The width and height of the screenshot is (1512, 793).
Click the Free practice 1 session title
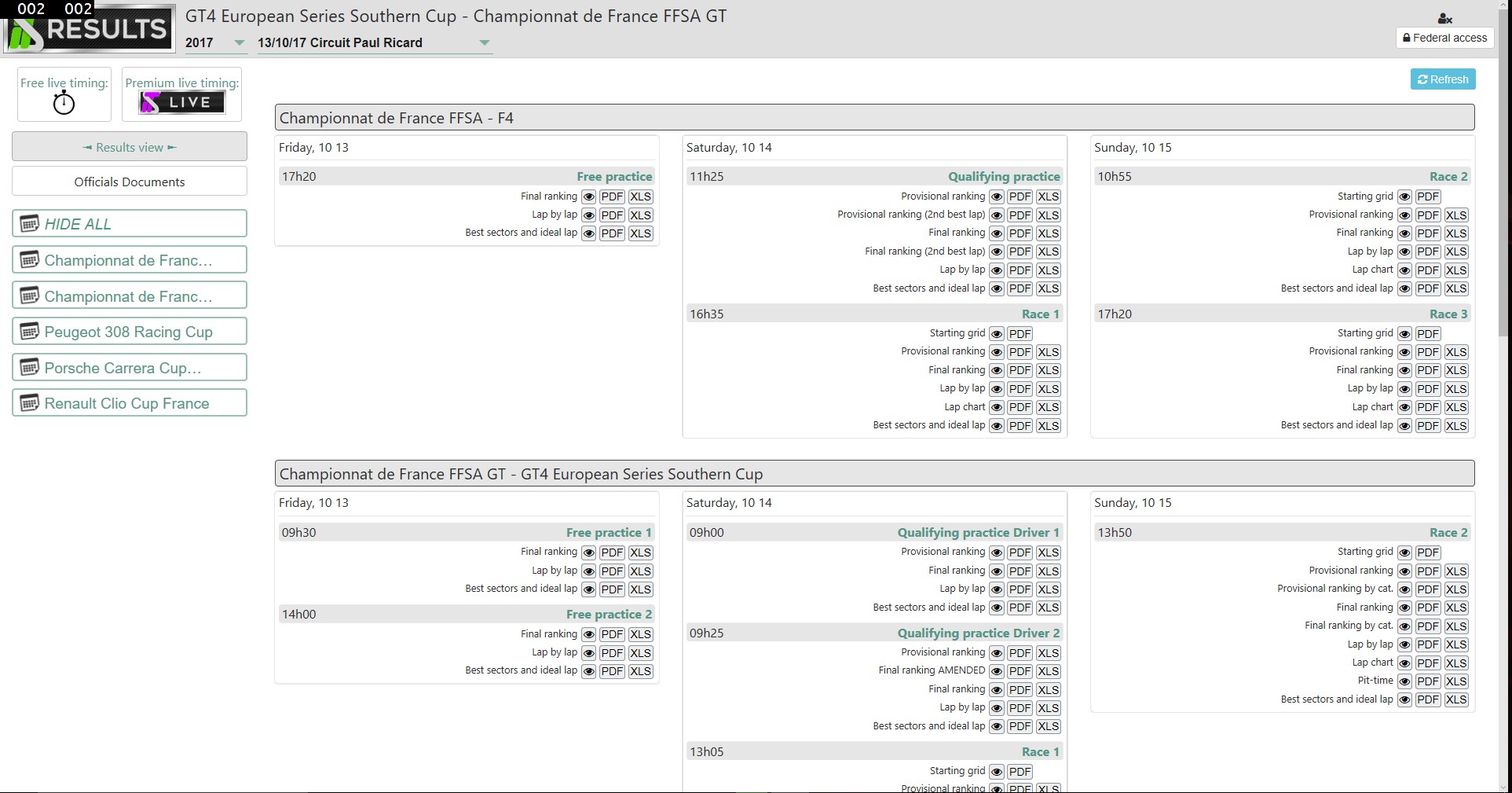click(609, 532)
